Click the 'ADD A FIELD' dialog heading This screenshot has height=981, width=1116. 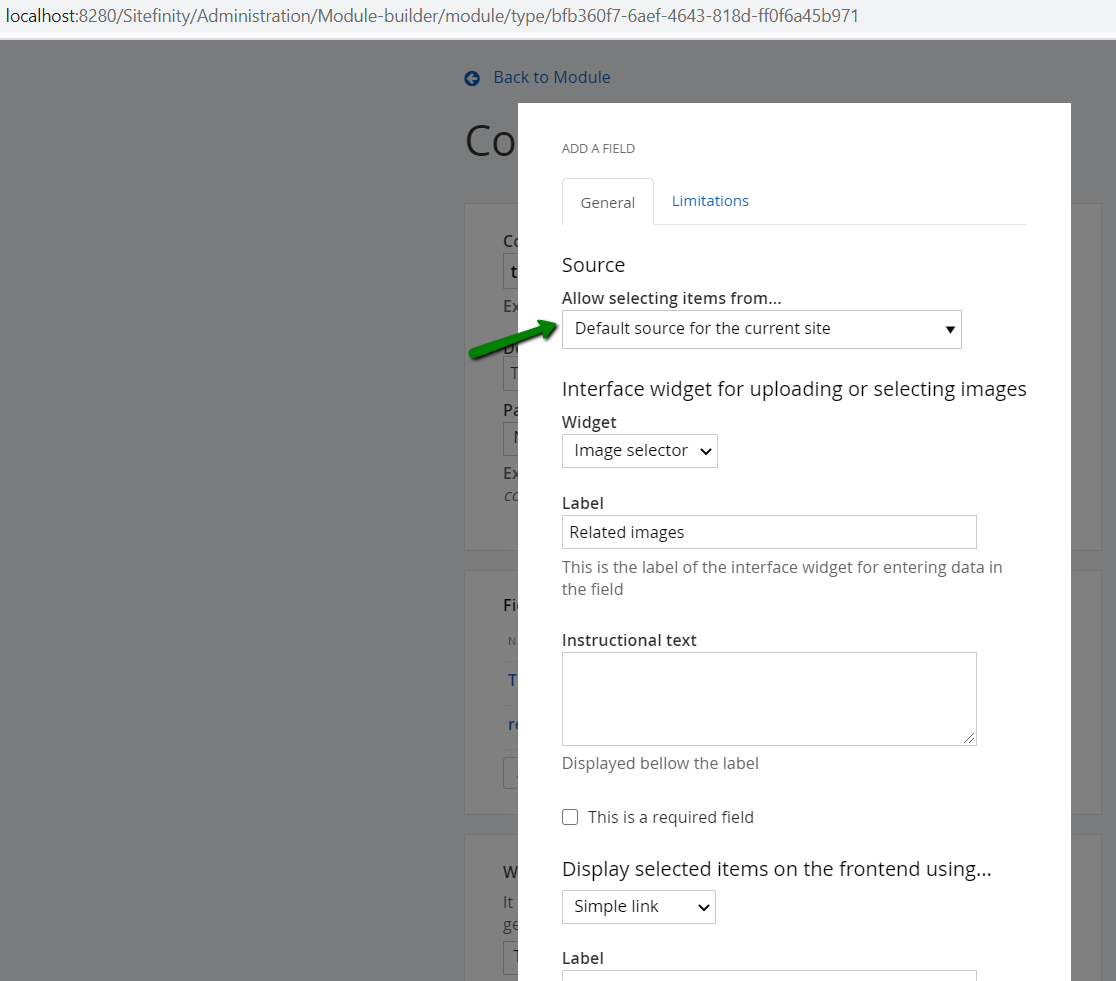599,149
